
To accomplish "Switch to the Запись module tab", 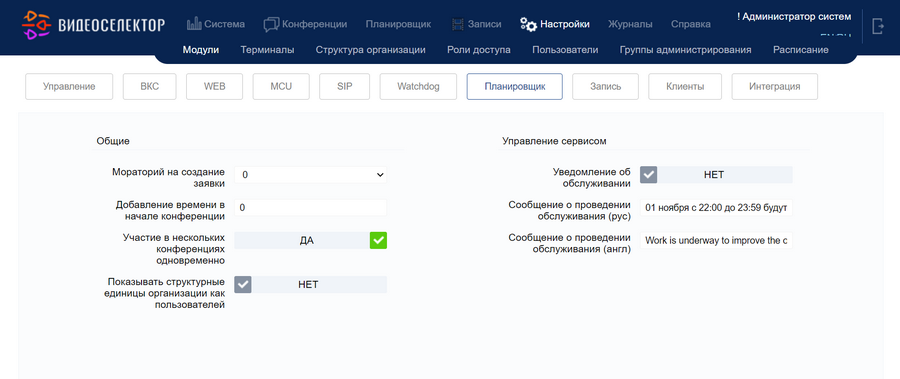I will coord(606,87).
